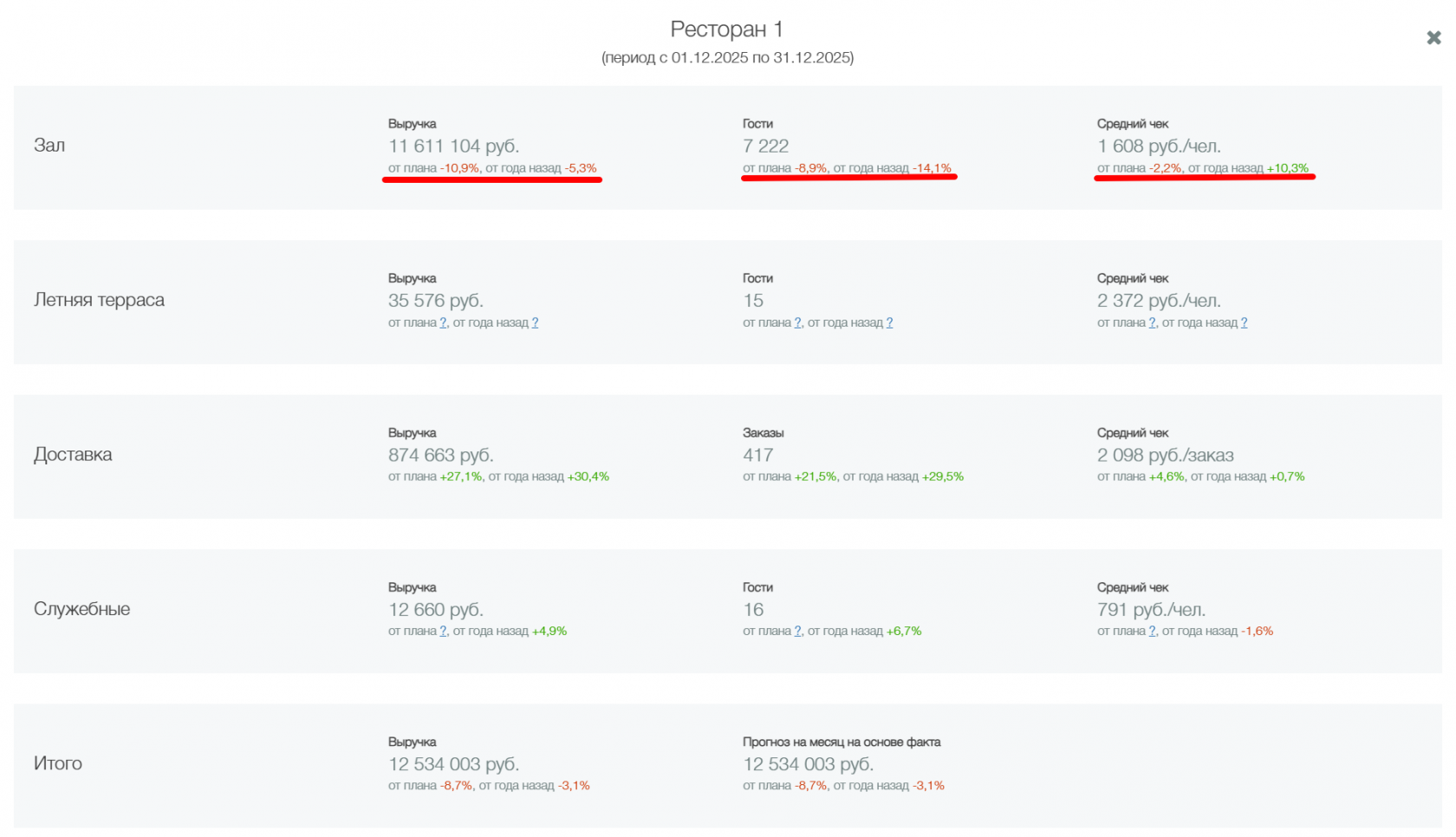
Task: Click the Зал row label
Action: (x=49, y=146)
